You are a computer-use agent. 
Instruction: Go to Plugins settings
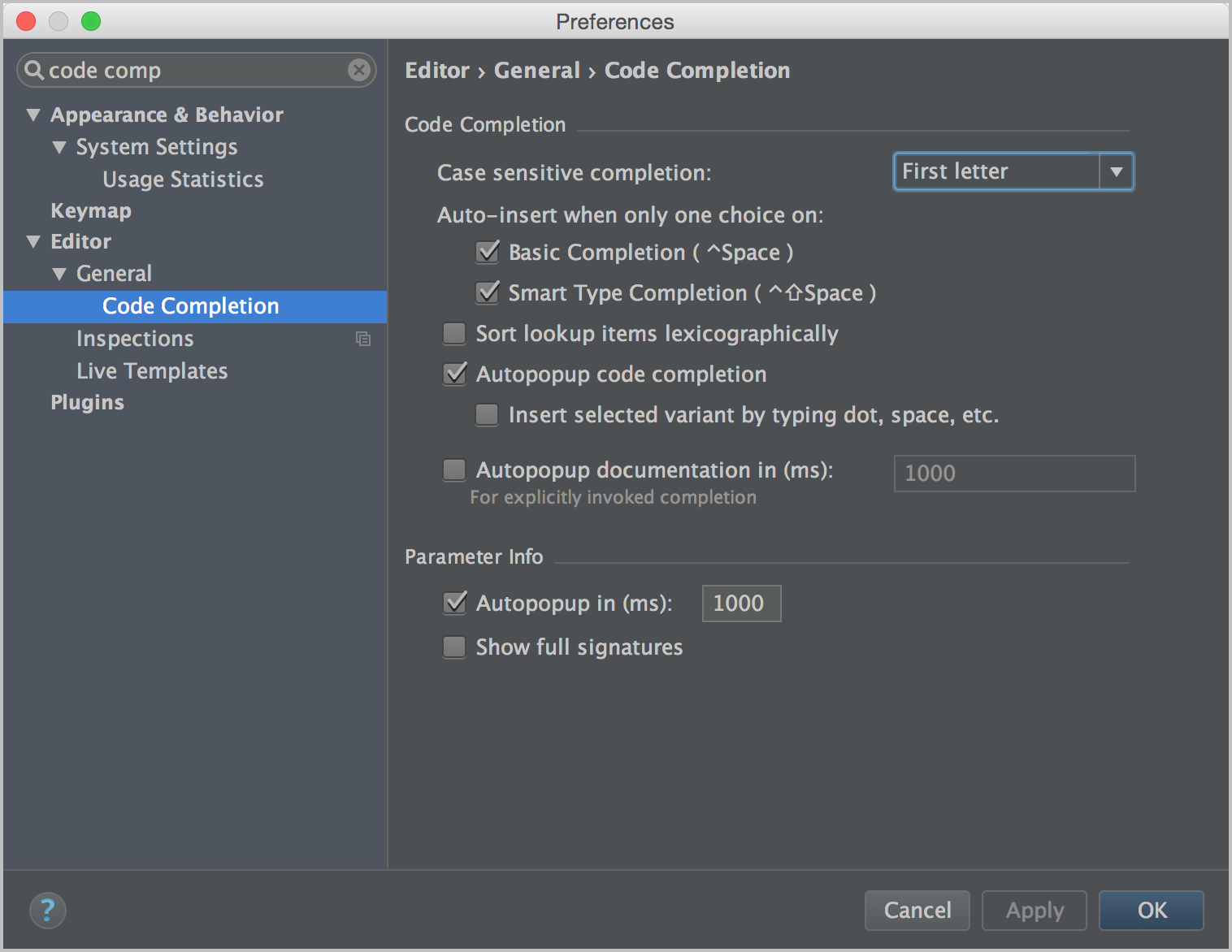(x=87, y=403)
